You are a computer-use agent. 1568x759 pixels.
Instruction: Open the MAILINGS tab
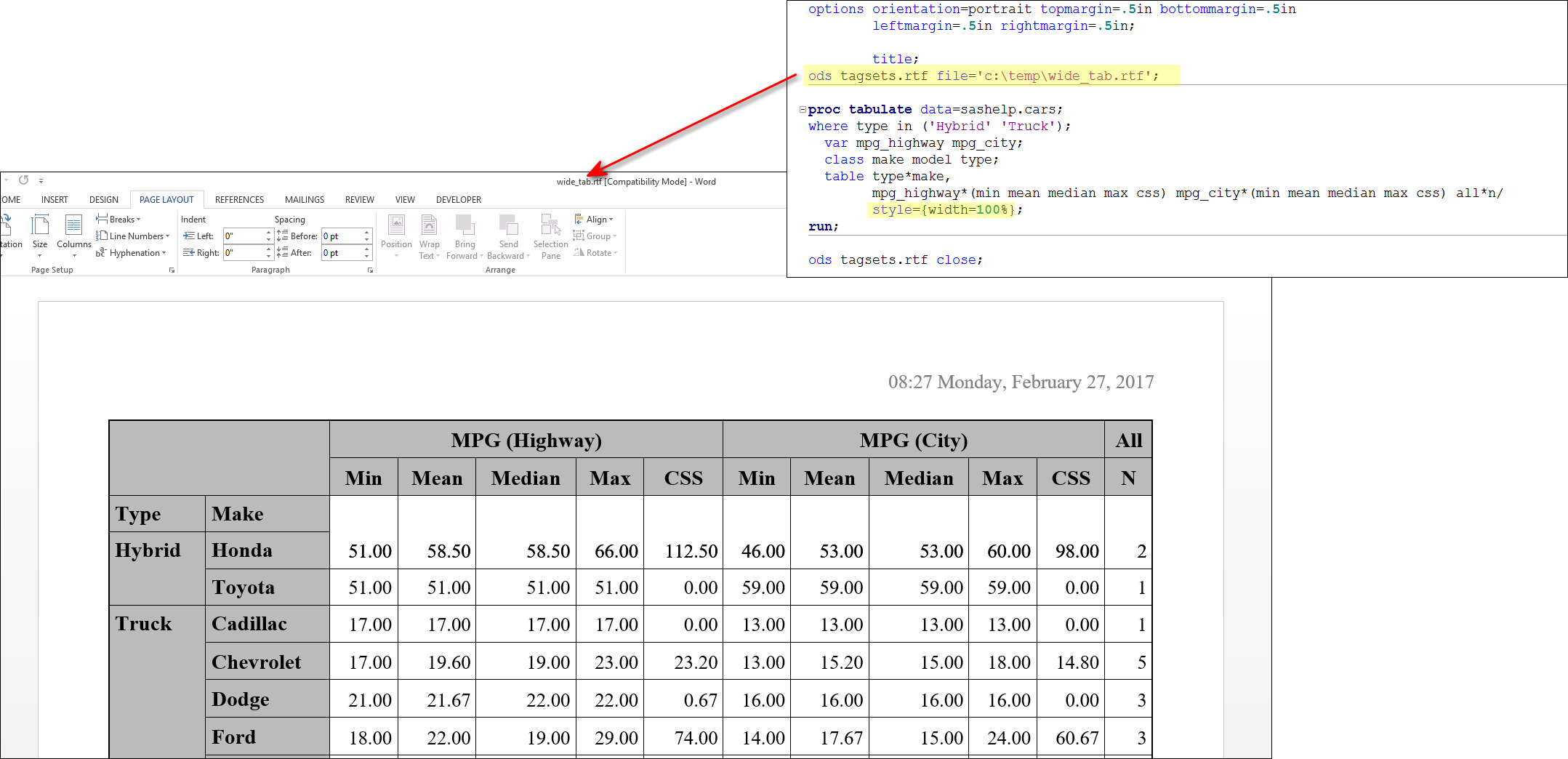pos(305,199)
